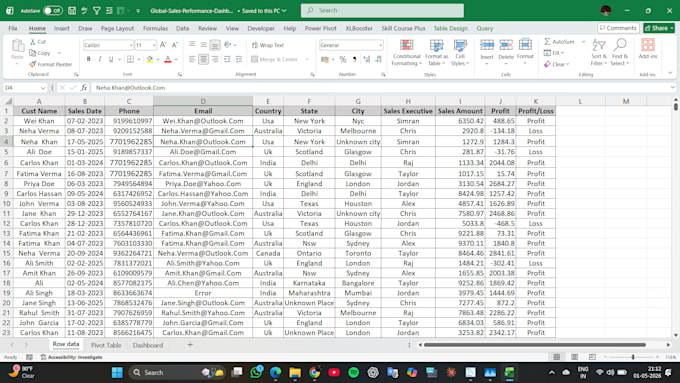Open the Format cells menu
Image resolution: width=680 pixels, height=383 pixels.
pyautogui.click(x=525, y=52)
